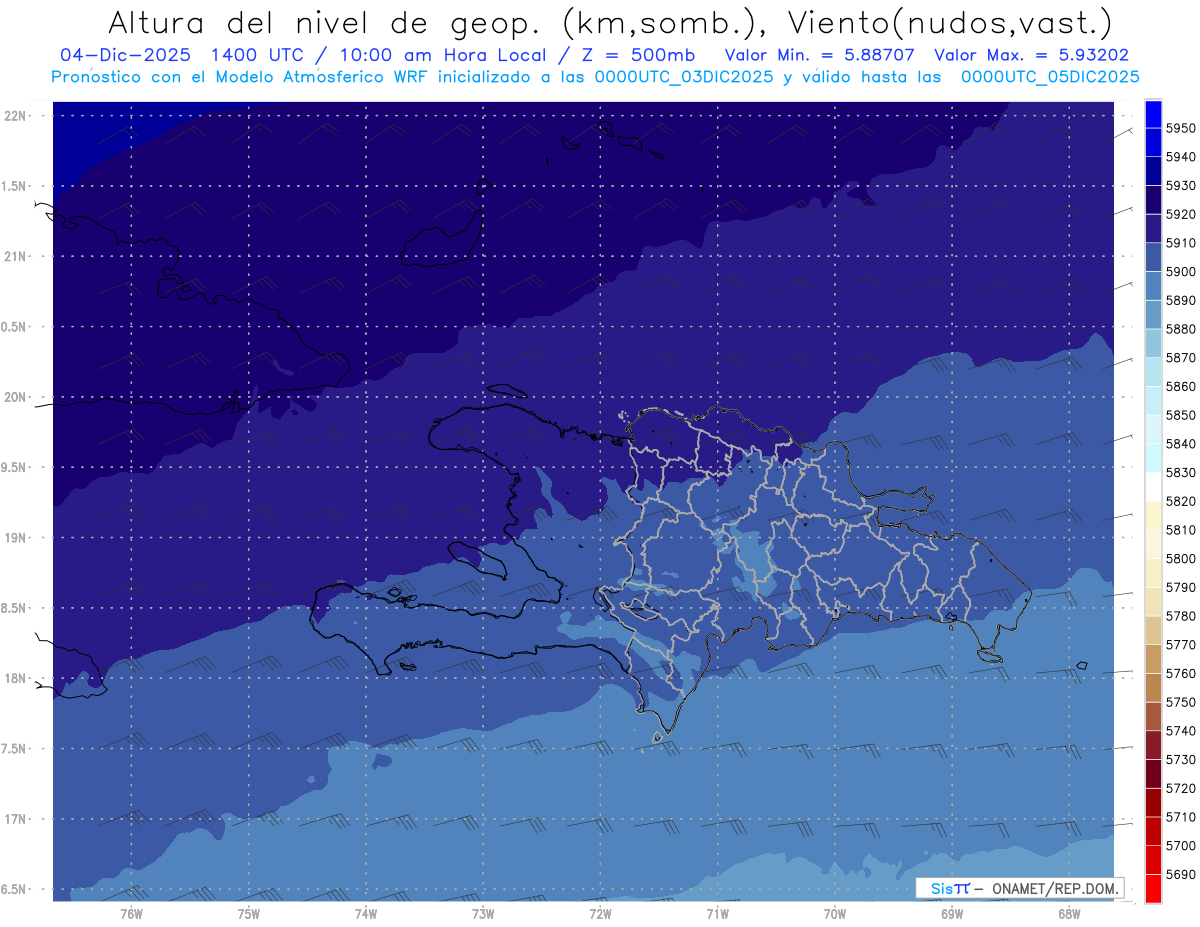This screenshot has height=927, width=1200.
Task: Click the '17N' latitude label
Action: tap(16, 819)
